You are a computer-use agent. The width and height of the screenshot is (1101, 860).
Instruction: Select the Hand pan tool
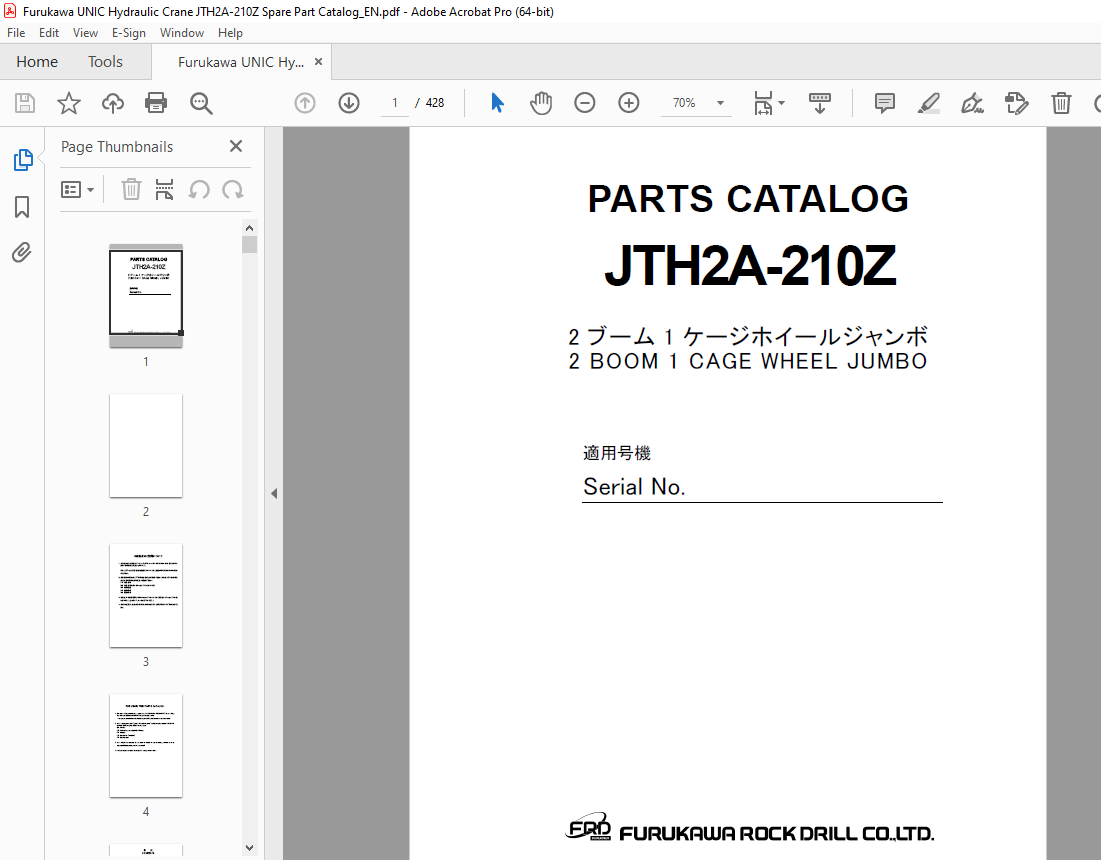(x=541, y=103)
